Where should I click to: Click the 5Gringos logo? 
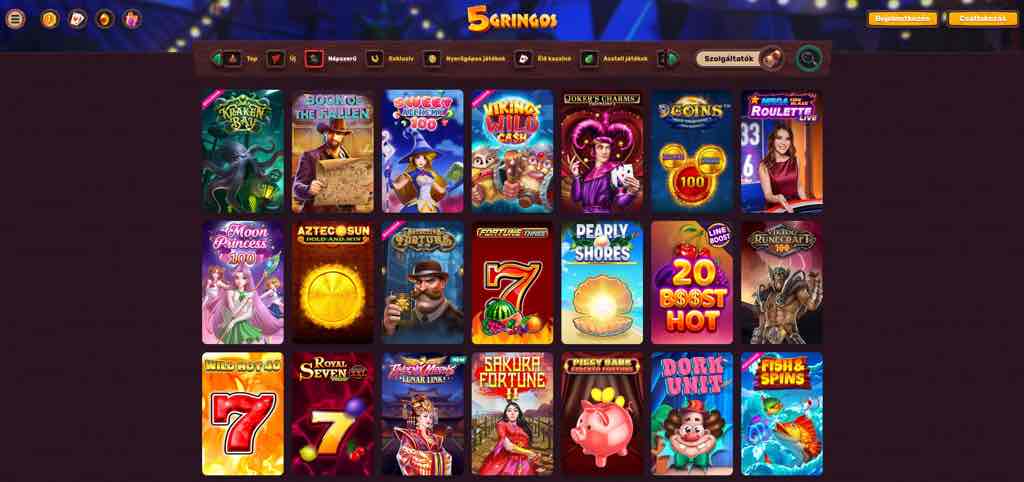coord(512,19)
